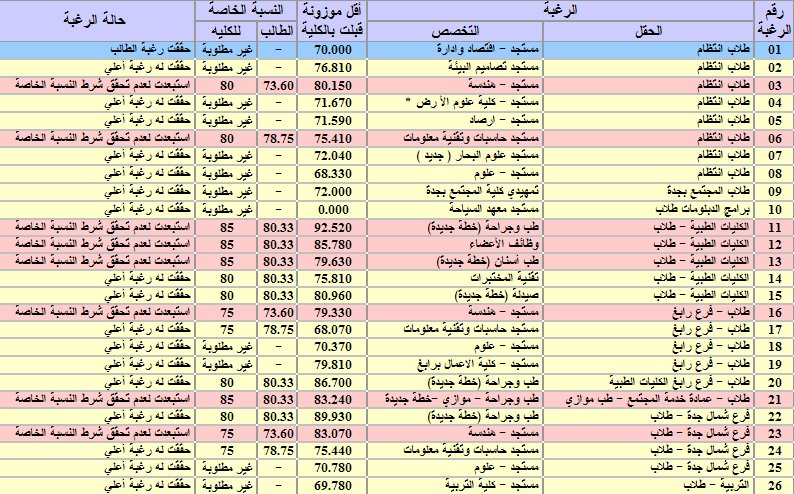Click the "أقل موزونة قبلت بالكلية" header
This screenshot has width=794, height=494.
331,20
